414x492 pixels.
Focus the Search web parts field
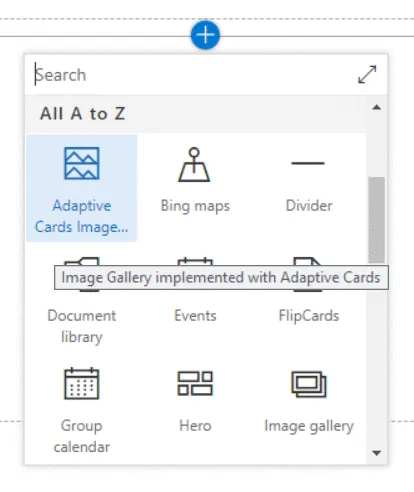(190, 75)
